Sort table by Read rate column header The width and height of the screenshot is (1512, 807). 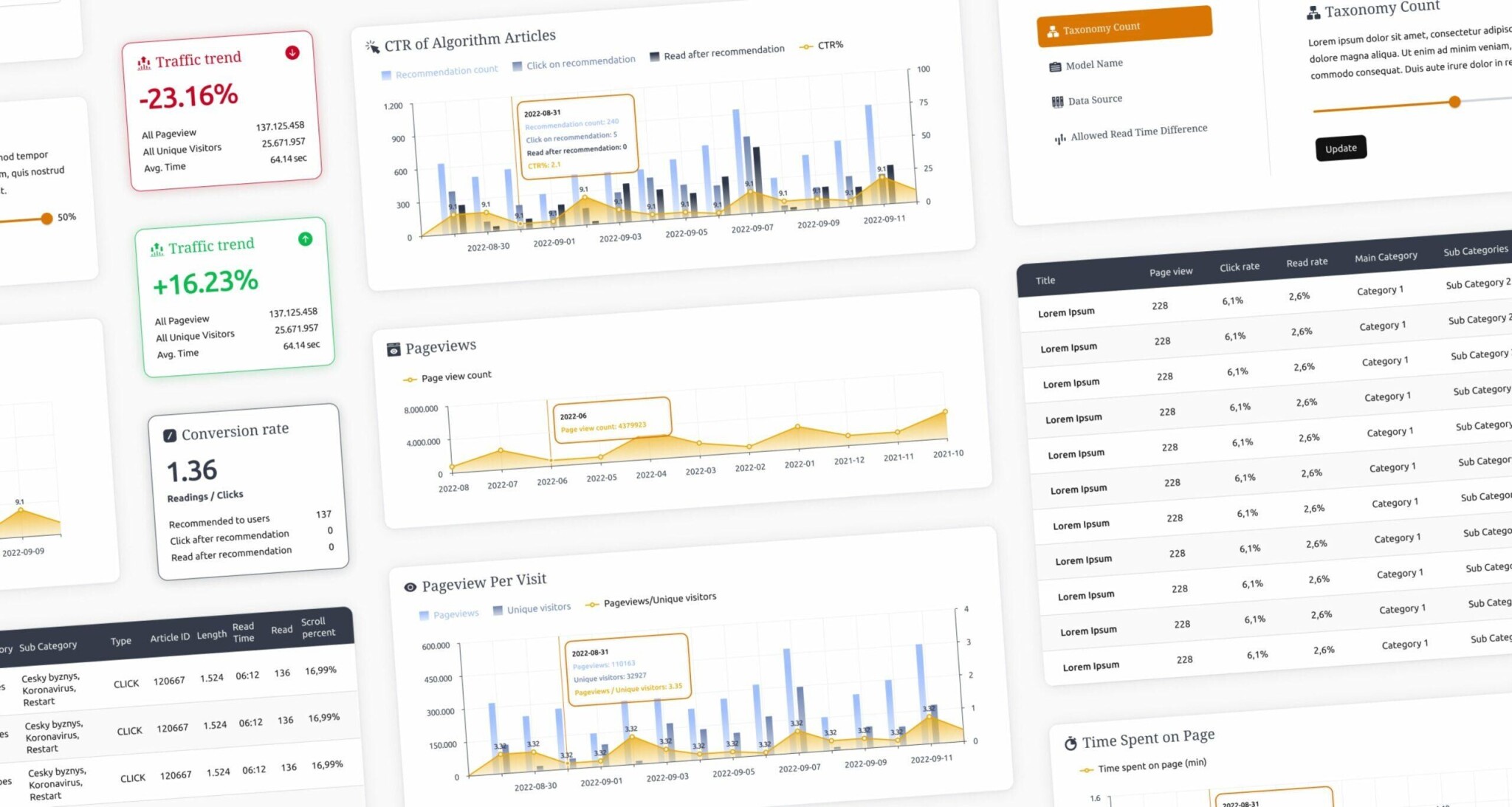tap(1306, 262)
